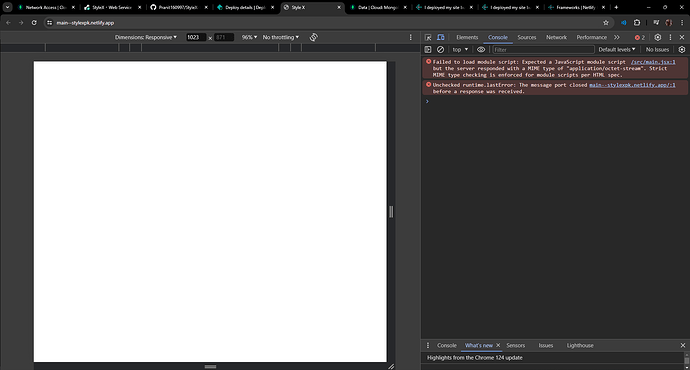690x370 pixels.
Task: Switch to the Frameworks Netlify tab
Action: 576,7
